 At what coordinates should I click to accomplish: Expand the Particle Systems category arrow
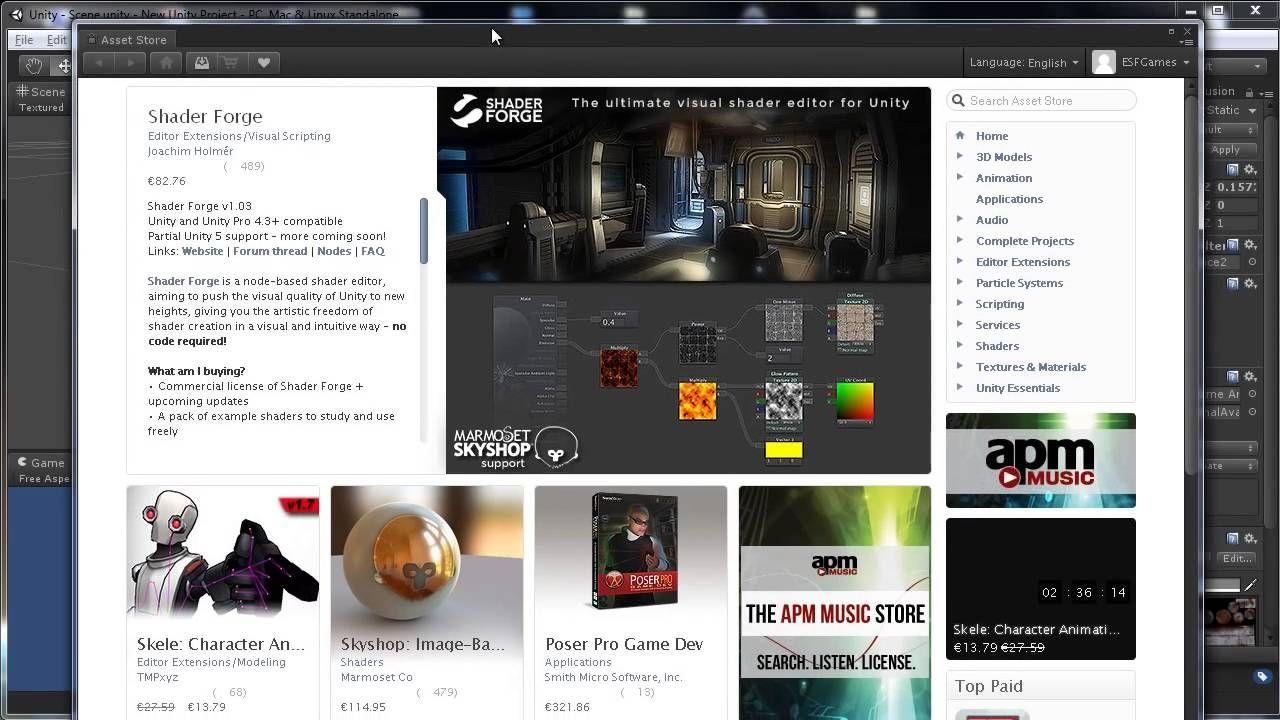960,282
